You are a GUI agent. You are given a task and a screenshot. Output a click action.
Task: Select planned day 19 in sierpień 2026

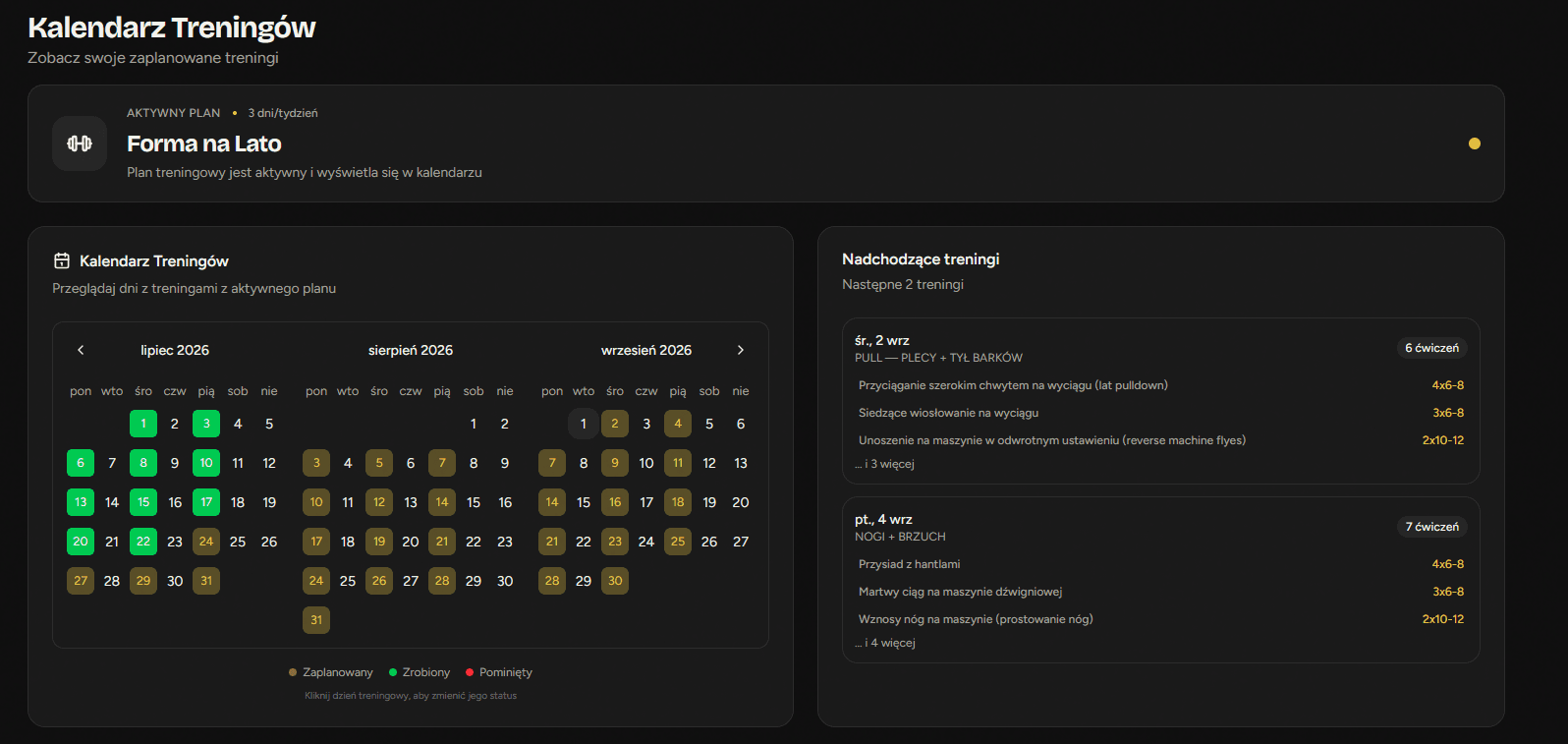pos(379,542)
